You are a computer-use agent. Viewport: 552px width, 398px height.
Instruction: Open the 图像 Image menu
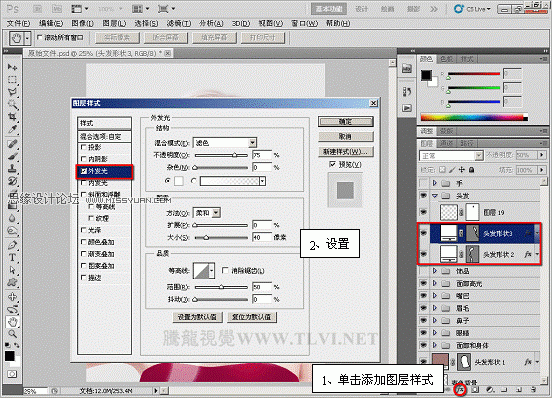[82, 23]
